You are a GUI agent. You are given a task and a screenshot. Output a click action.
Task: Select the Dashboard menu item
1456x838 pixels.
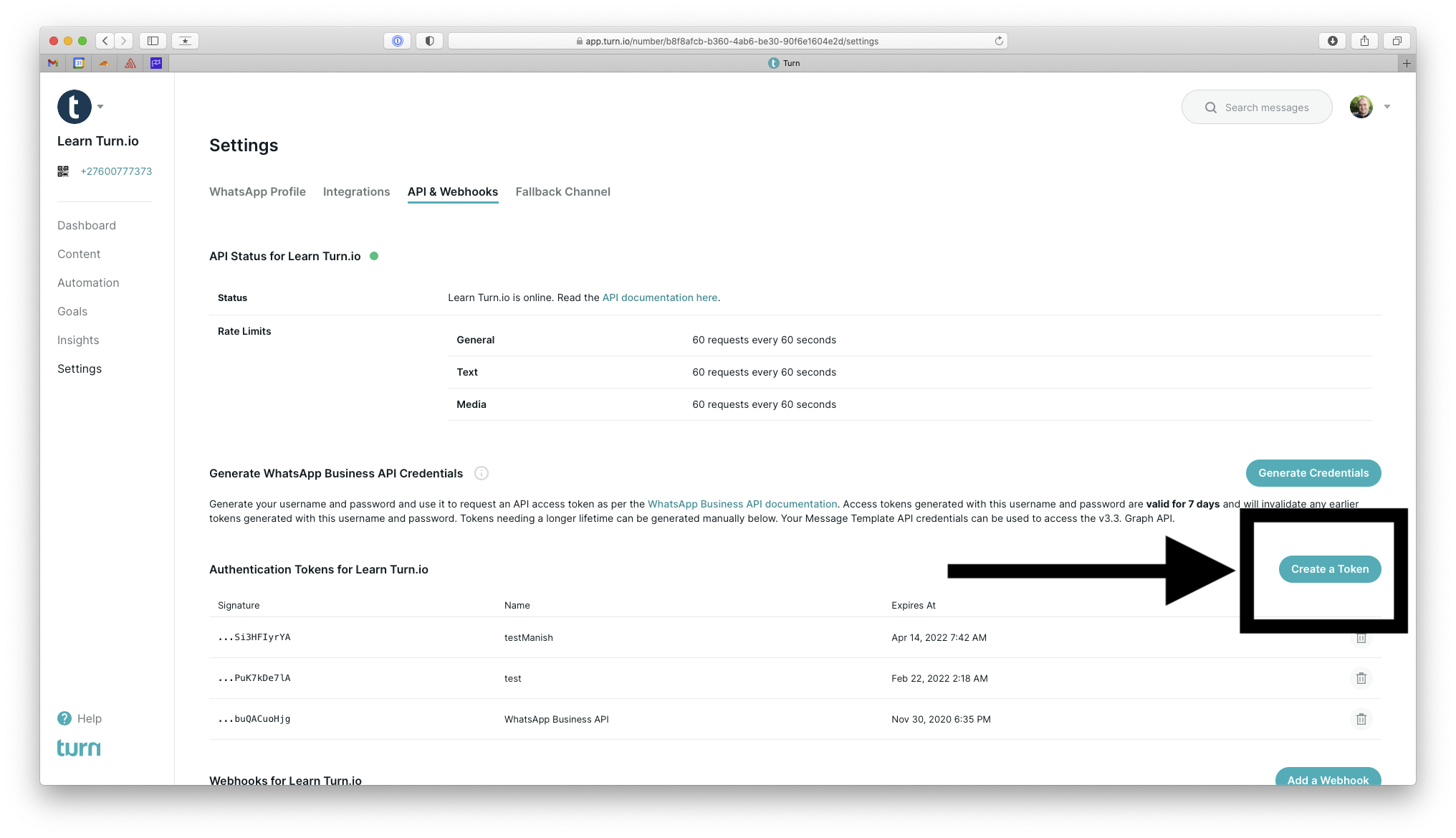86,225
